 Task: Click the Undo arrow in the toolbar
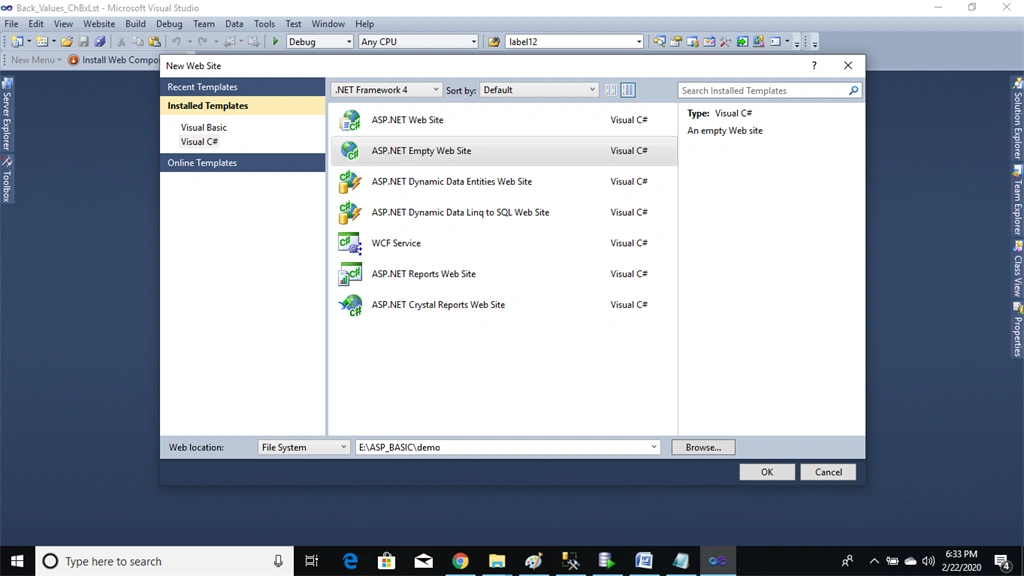click(x=176, y=42)
